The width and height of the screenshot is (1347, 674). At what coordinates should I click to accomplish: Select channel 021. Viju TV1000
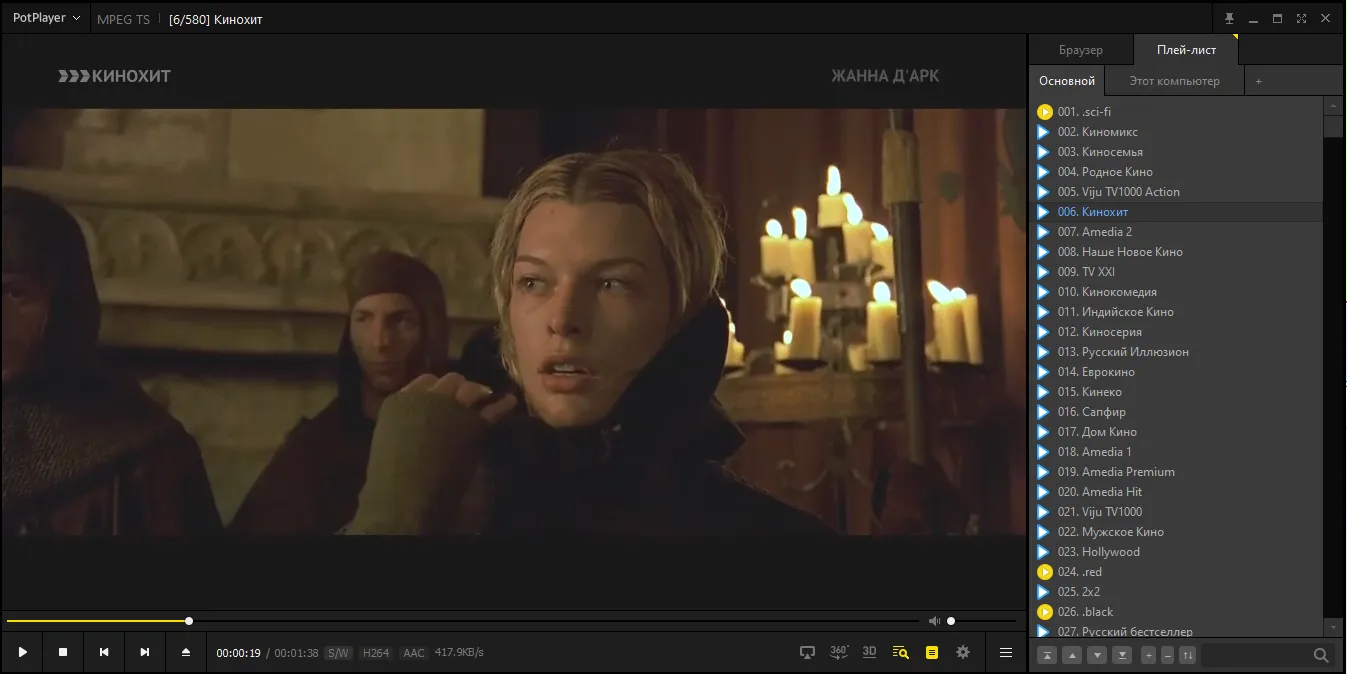1176,512
